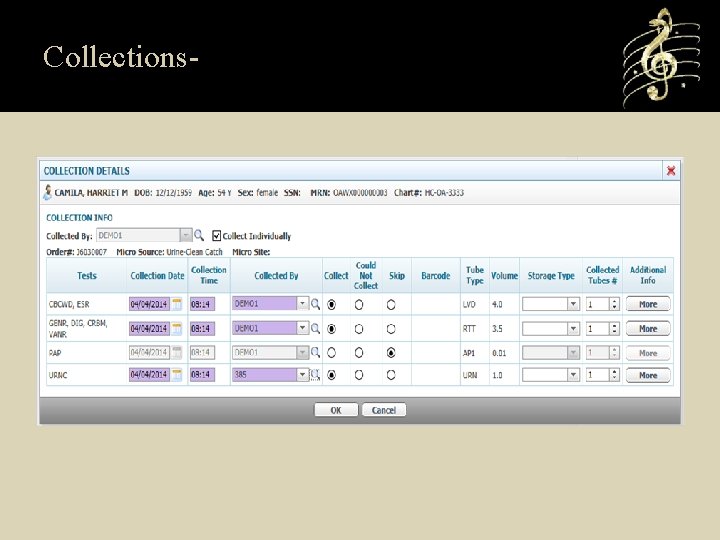Click patient name CAMILA, HARRIET M

(91, 193)
